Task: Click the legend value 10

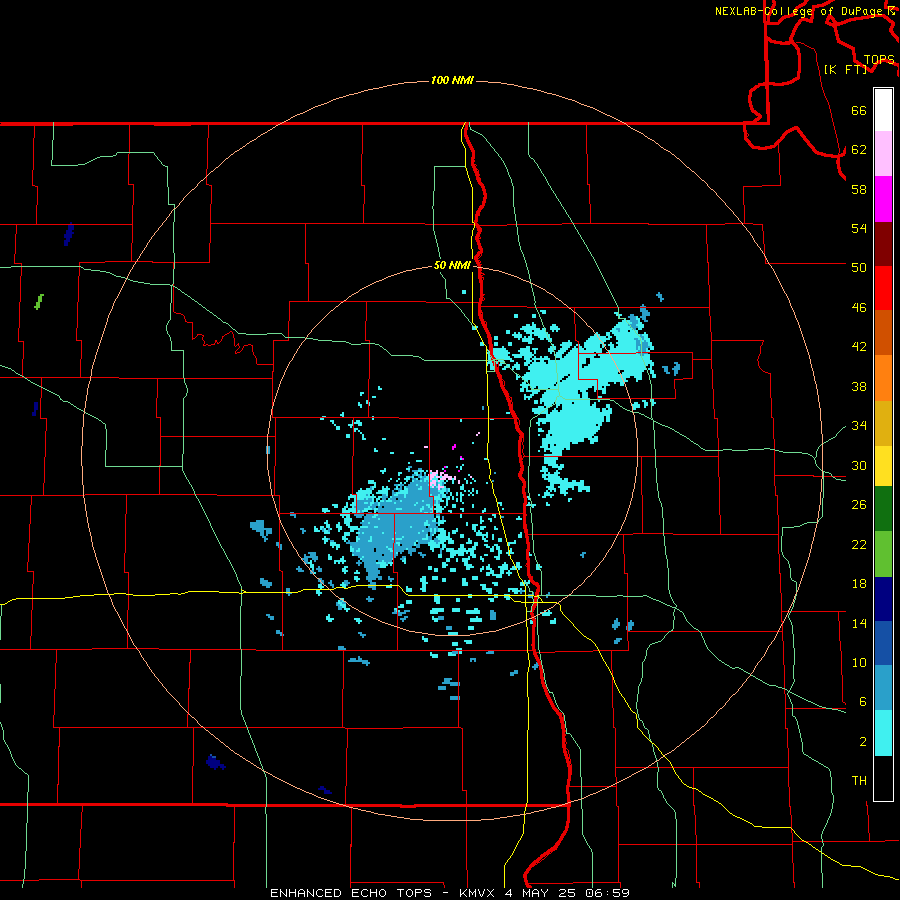Action: click(859, 663)
